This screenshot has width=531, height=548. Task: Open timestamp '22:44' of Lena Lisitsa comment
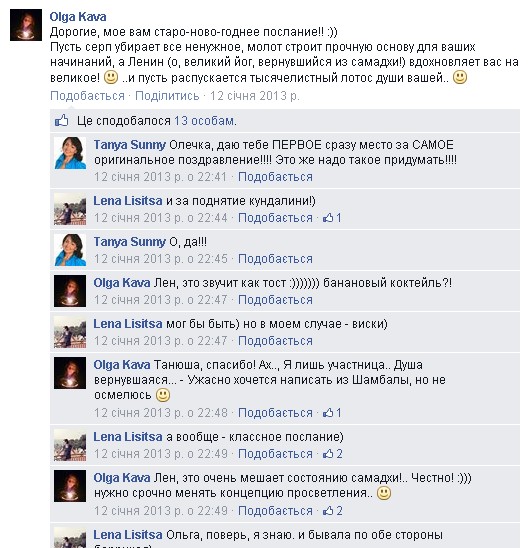pos(161,218)
